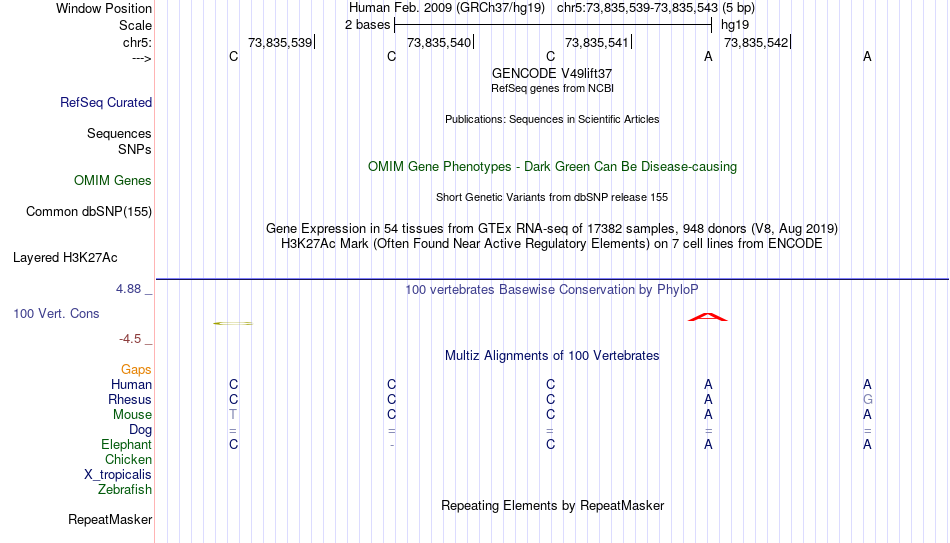Click the -4.5 PhyloP minimum value
The width and height of the screenshot is (950, 543).
130,339
